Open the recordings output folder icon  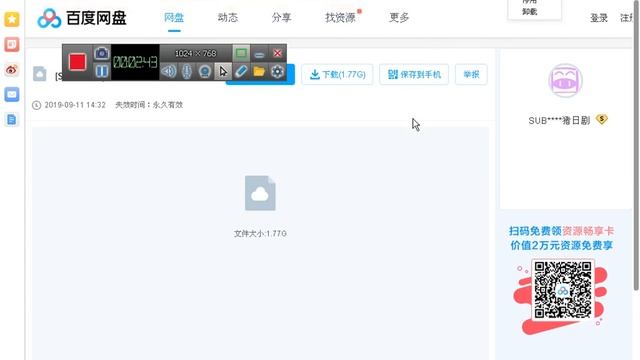tap(259, 71)
